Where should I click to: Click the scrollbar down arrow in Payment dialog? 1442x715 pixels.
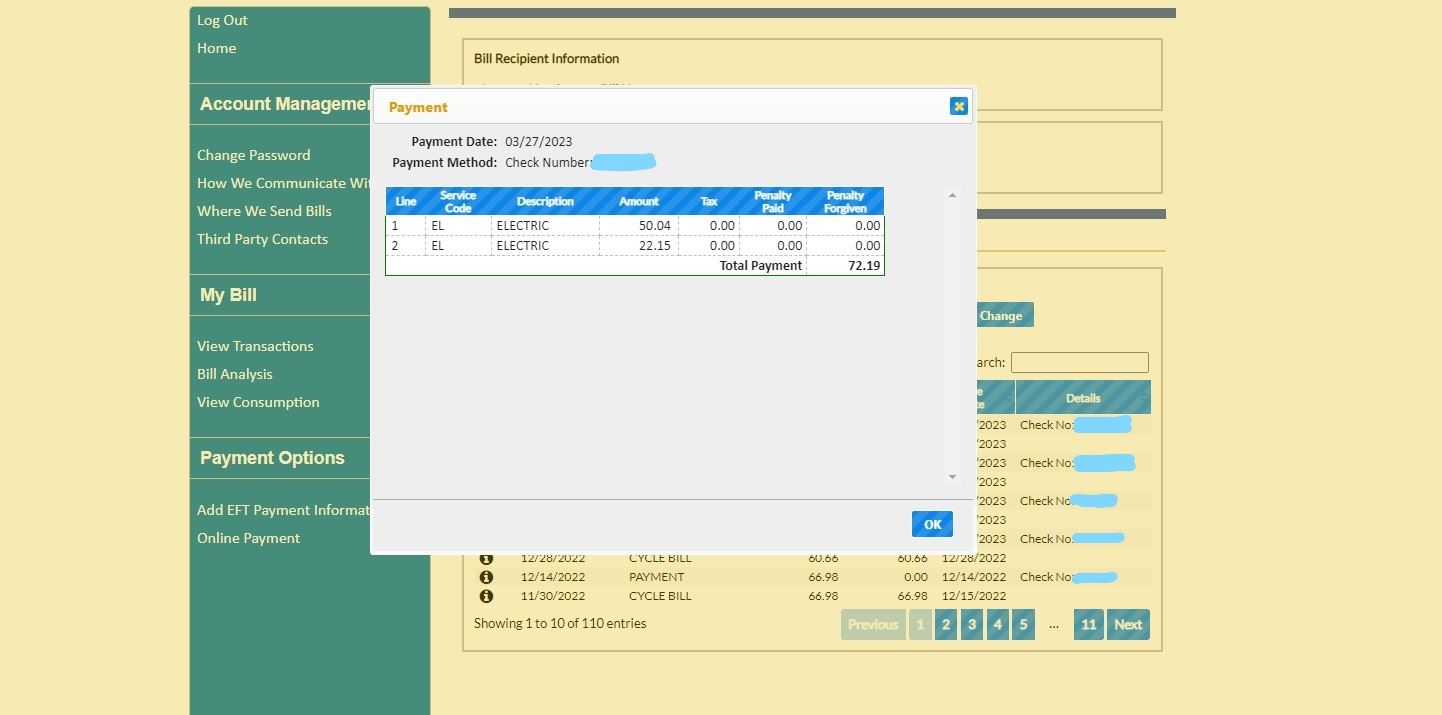952,476
